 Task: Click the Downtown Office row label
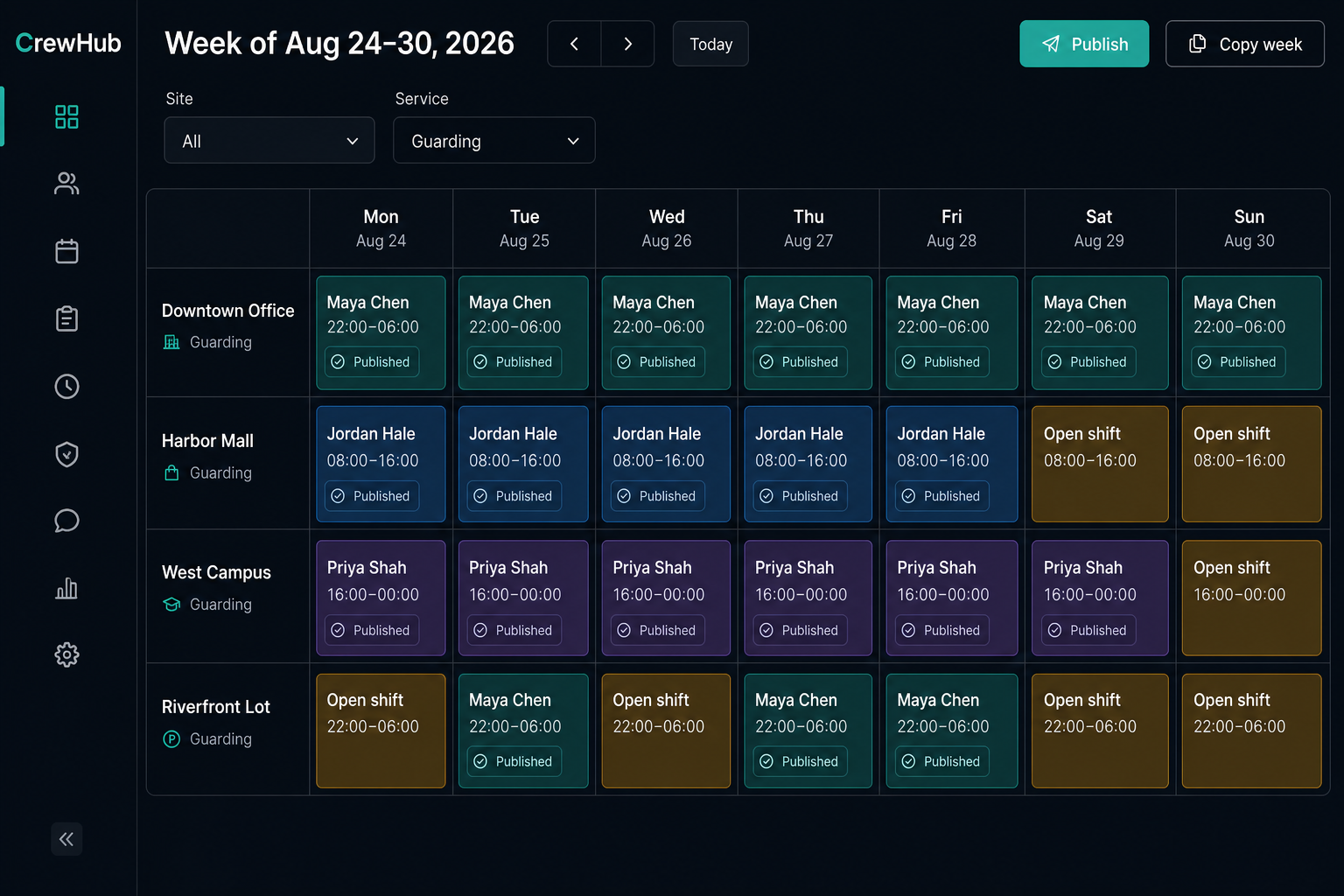tap(227, 311)
